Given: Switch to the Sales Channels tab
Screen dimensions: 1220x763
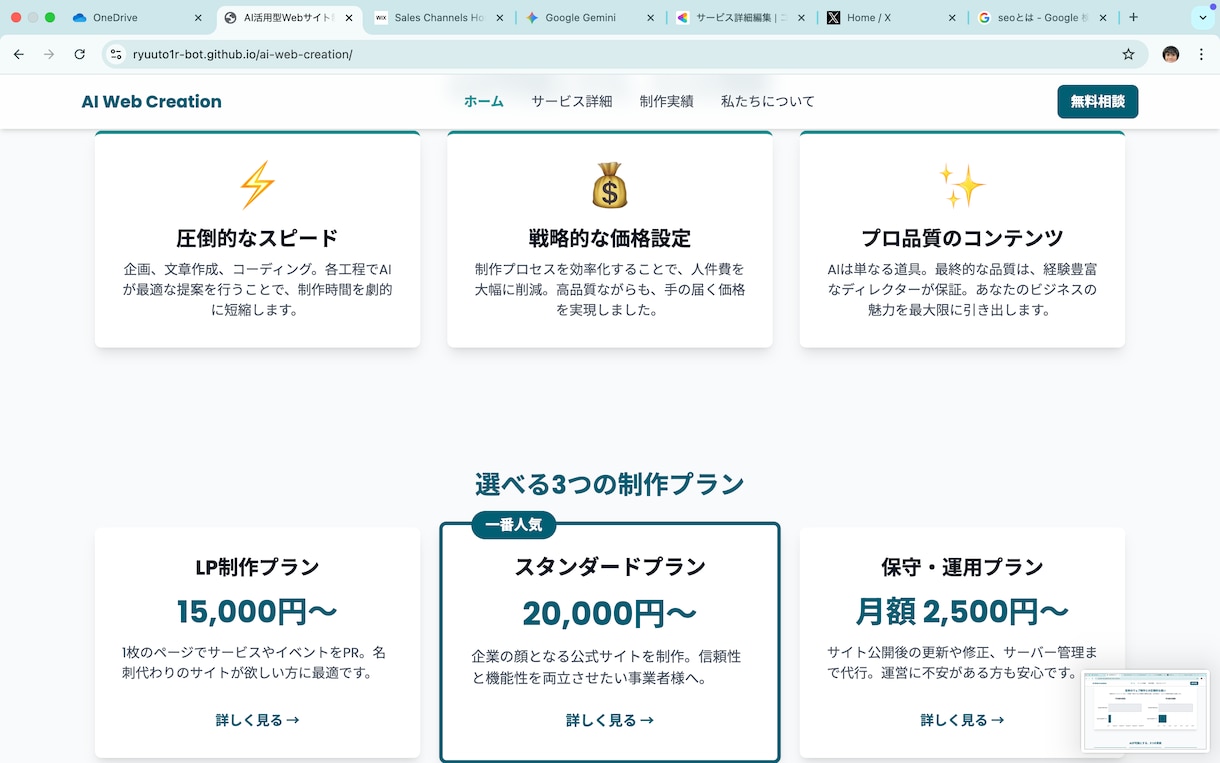Looking at the screenshot, I should click(440, 18).
